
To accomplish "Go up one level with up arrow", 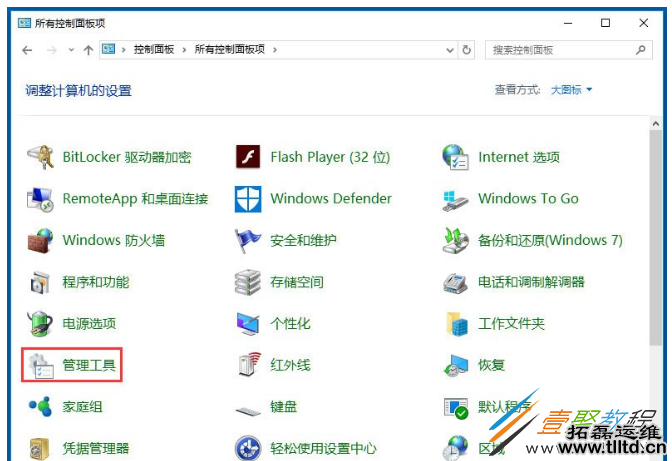I will pyautogui.click(x=88, y=50).
